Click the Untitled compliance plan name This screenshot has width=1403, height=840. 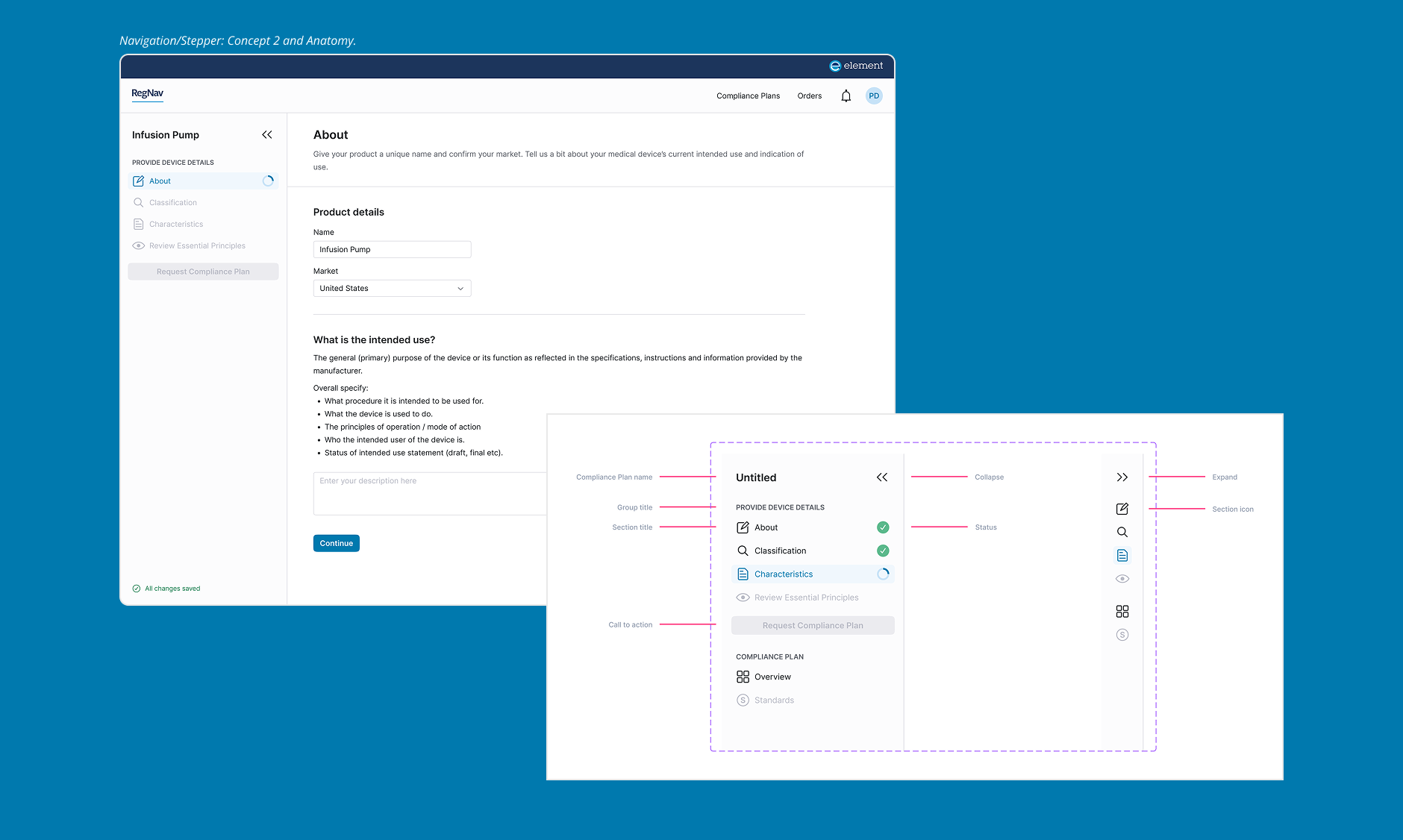pyautogui.click(x=756, y=478)
